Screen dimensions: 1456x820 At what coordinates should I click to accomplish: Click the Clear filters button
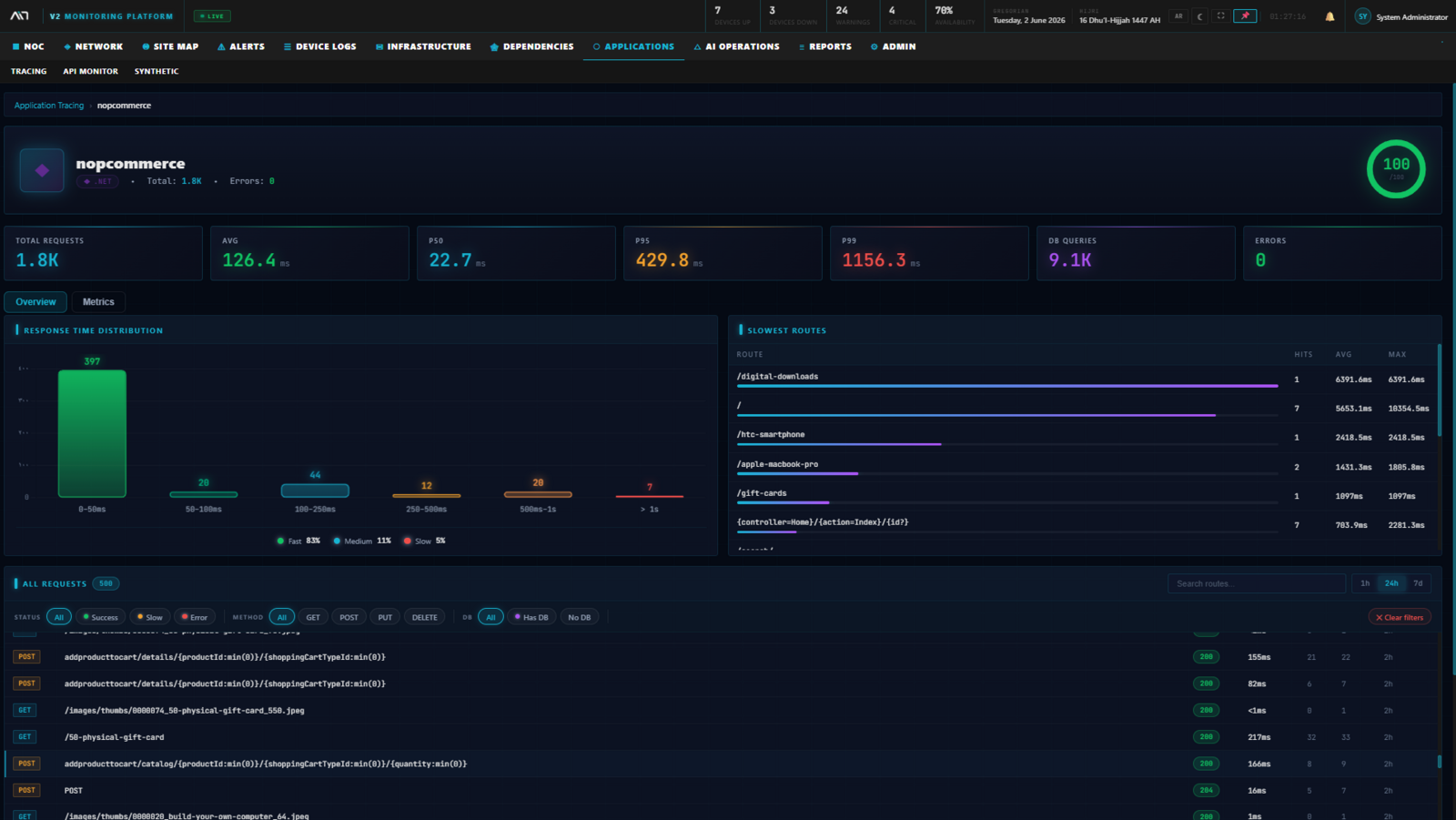1400,617
